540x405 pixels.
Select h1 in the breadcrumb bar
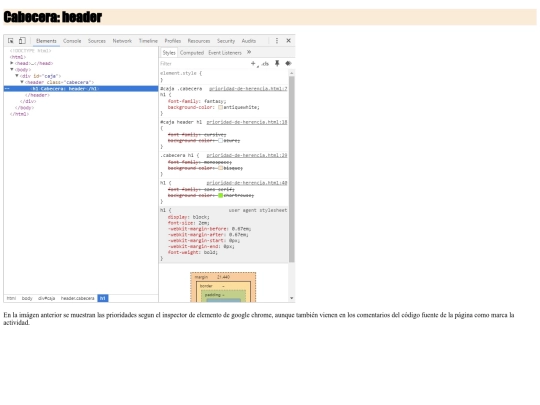(x=103, y=298)
